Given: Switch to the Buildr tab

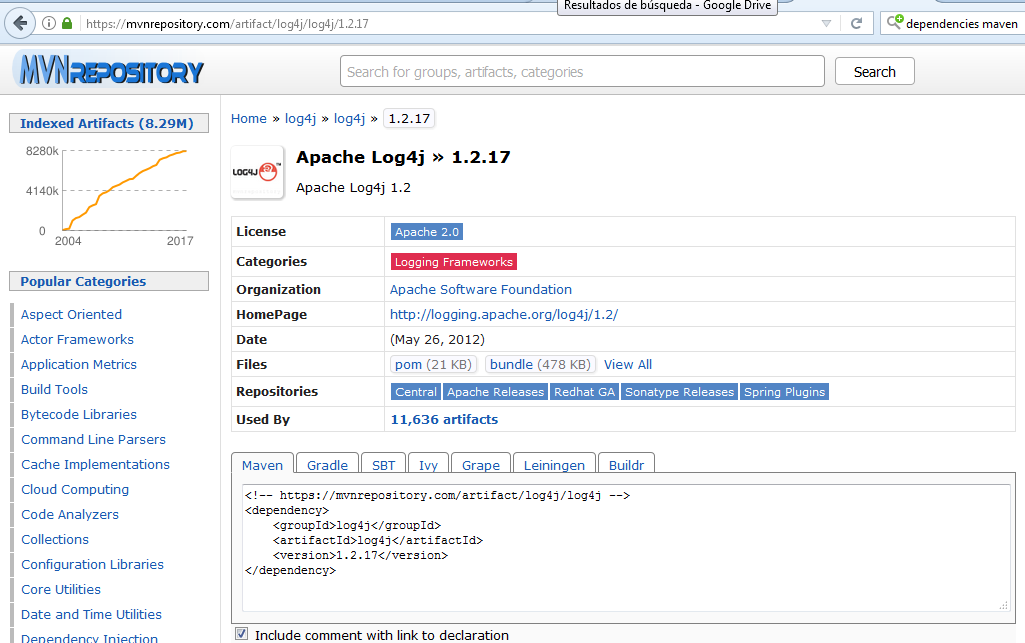Looking at the screenshot, I should tap(626, 465).
